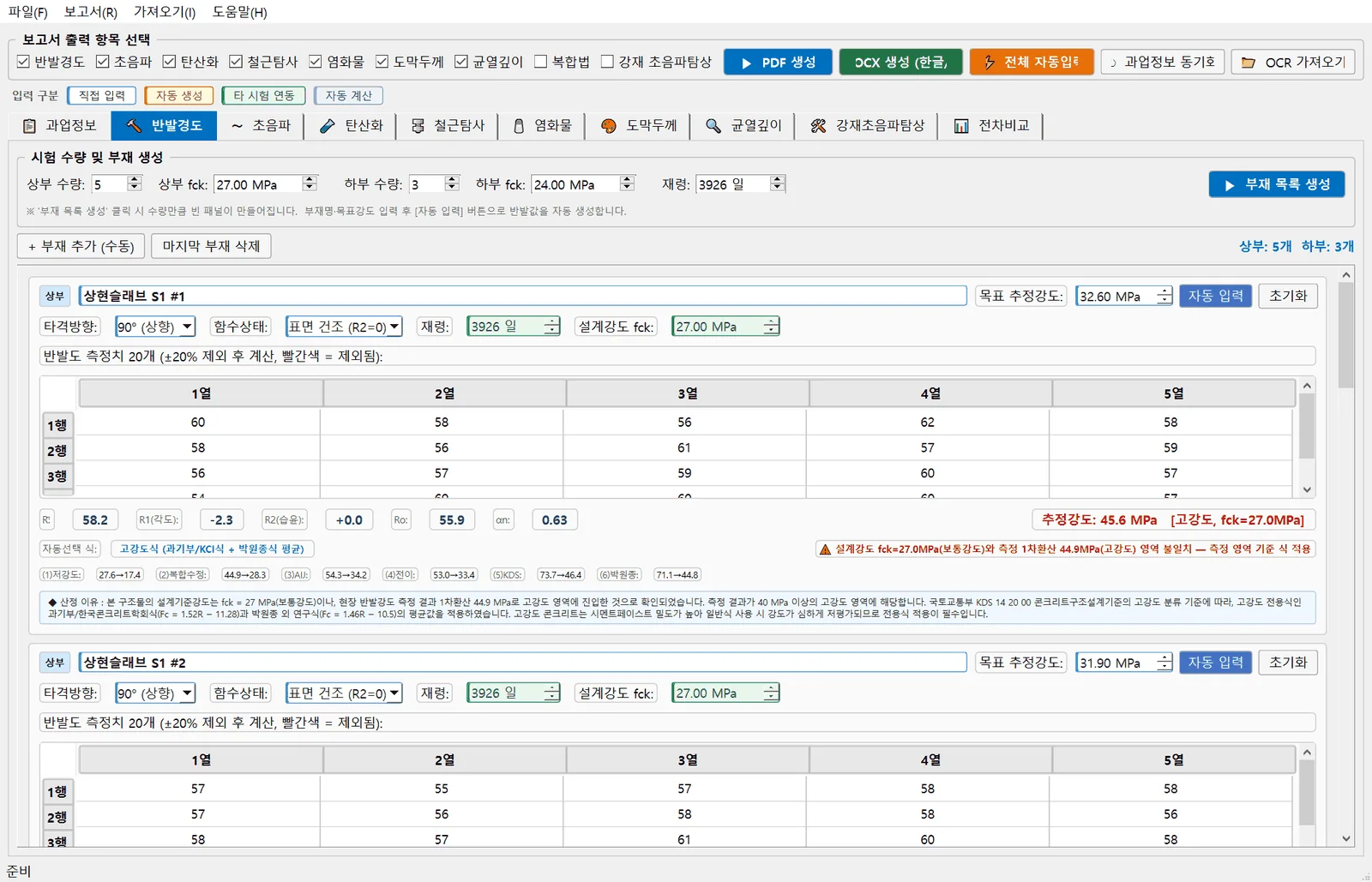This screenshot has height=882, width=1372.
Task: Toggle the 균열깊이 checkbox
Action: coord(461,62)
